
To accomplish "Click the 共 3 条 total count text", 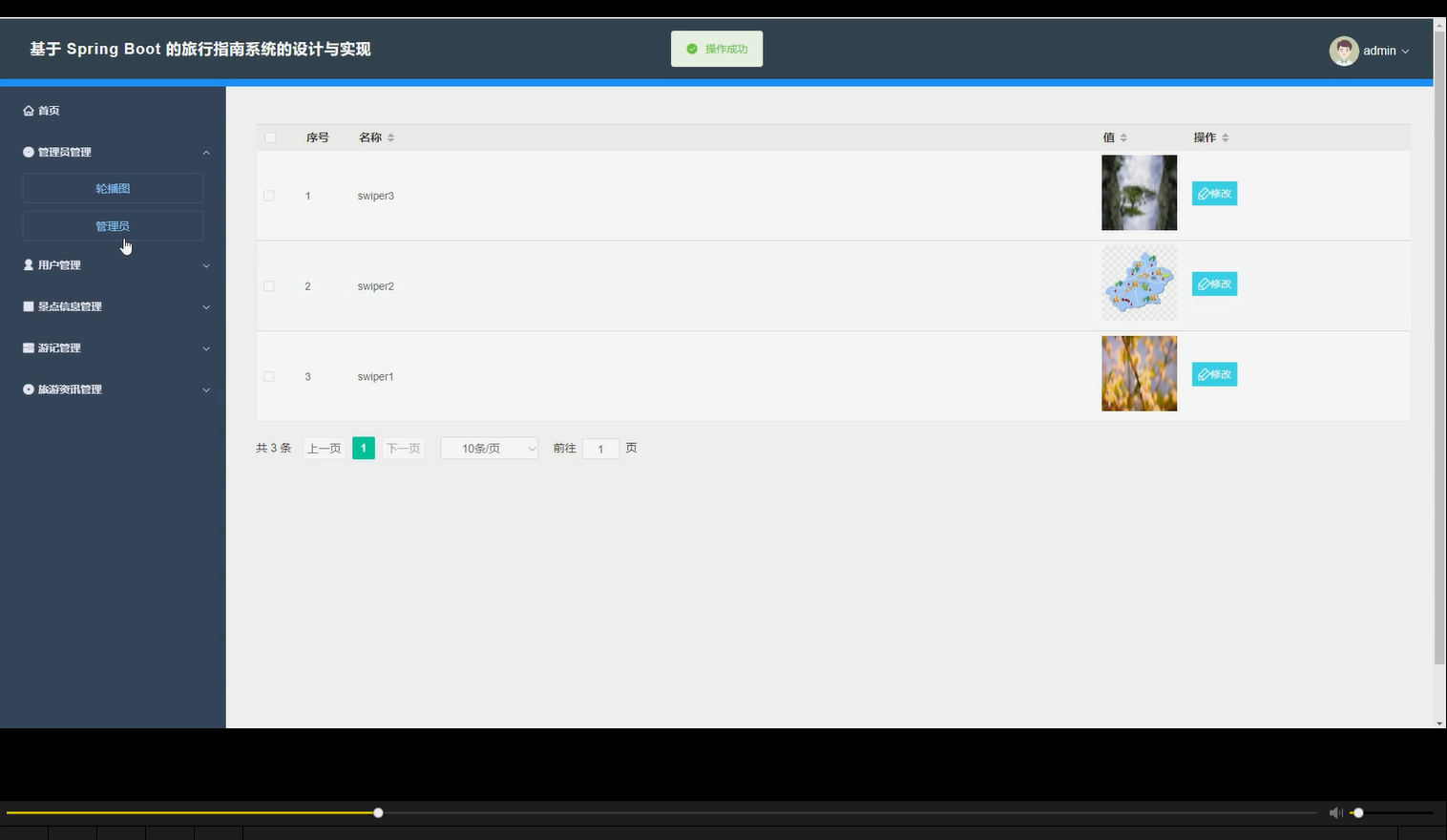I will point(274,448).
